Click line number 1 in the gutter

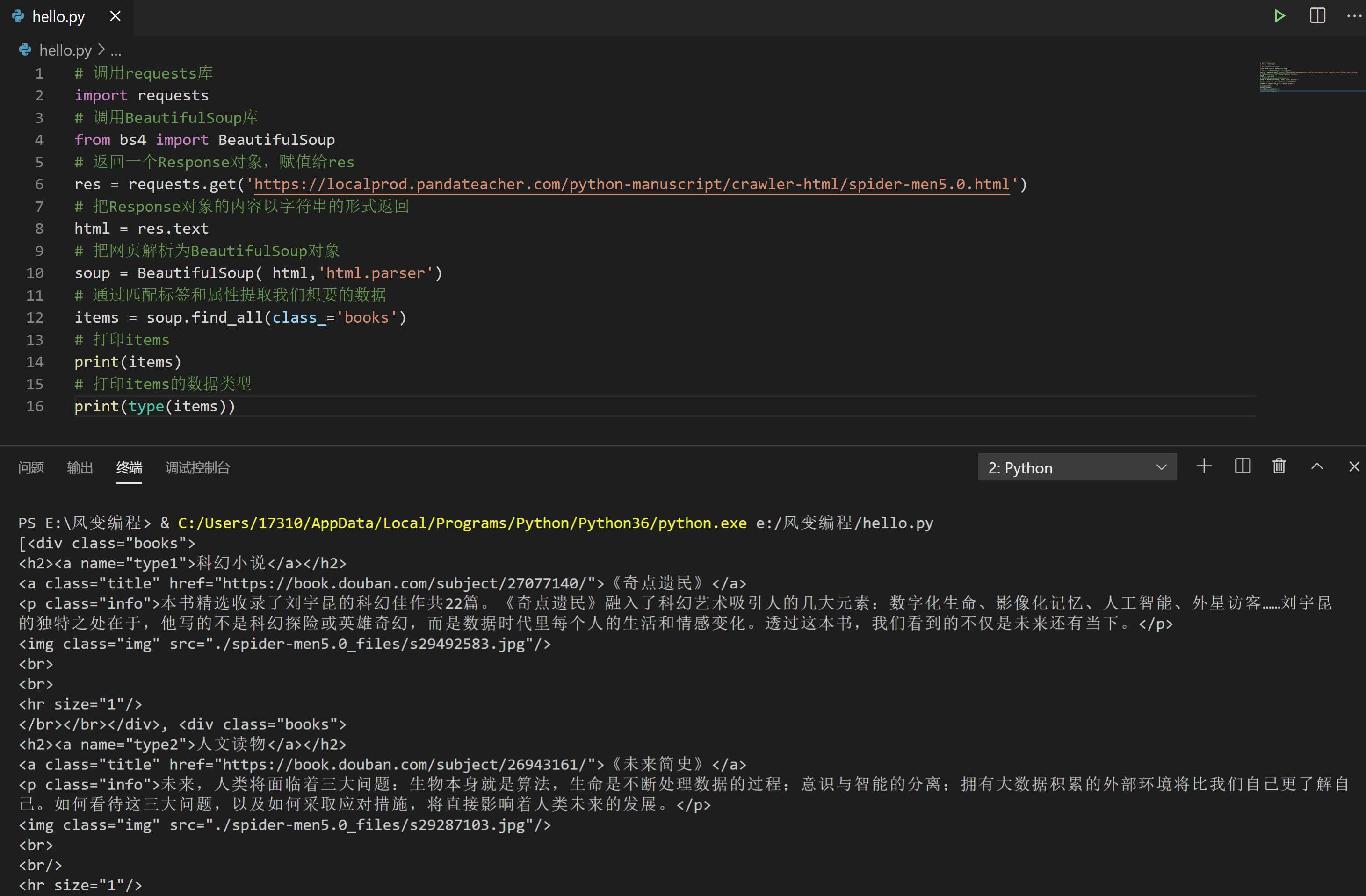[x=40, y=73]
